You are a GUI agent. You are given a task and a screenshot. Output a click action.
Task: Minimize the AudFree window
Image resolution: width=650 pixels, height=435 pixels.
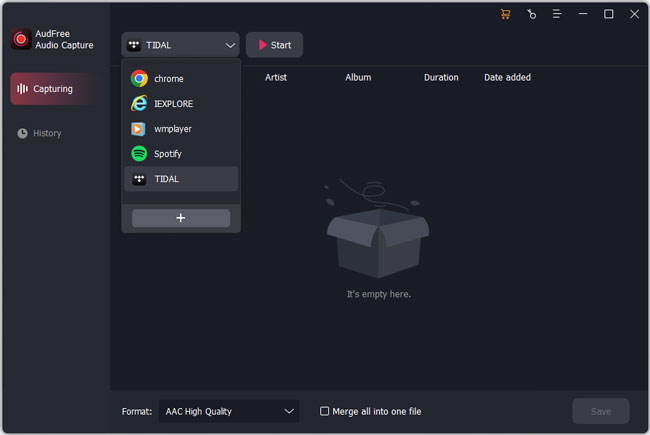(583, 14)
